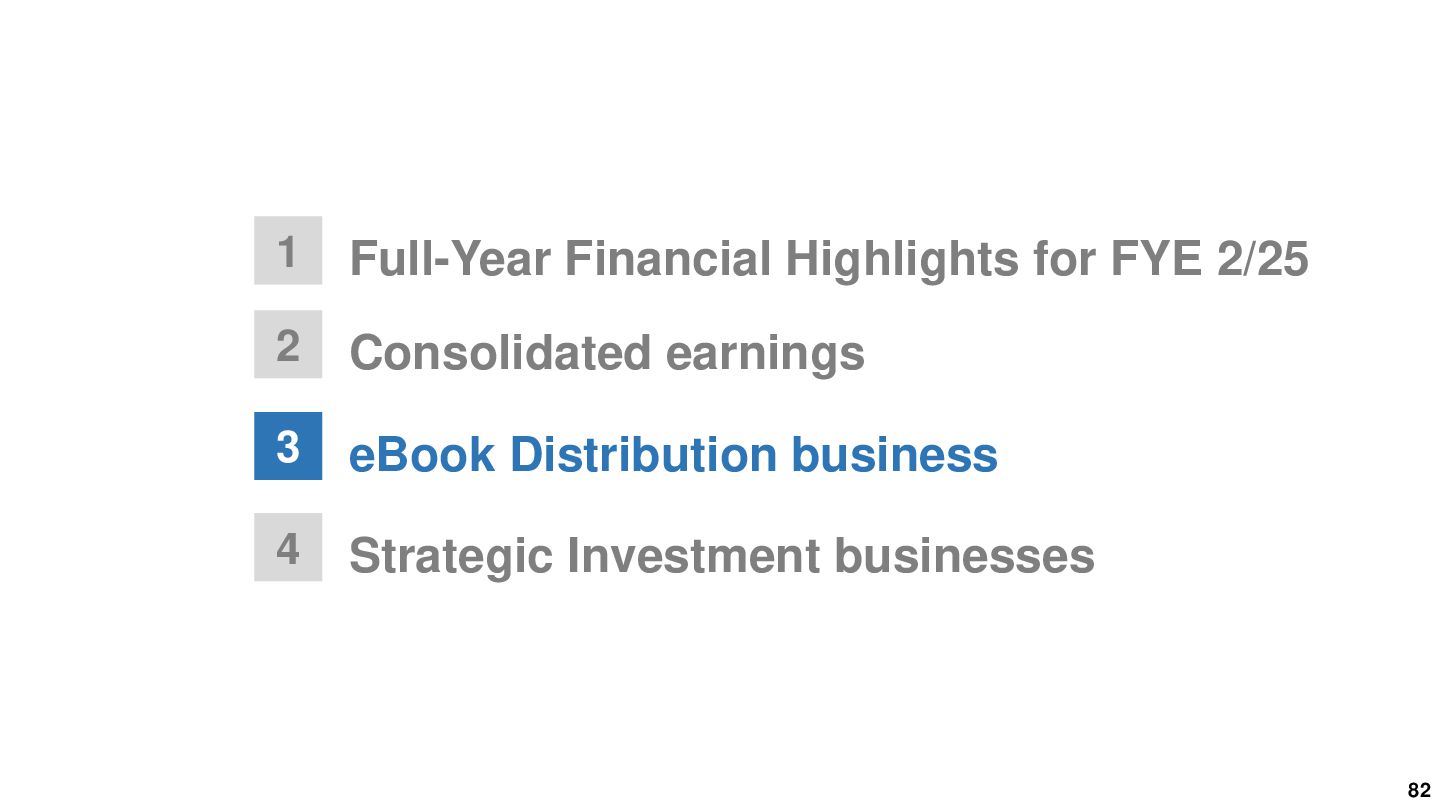The image size is (1440, 810).
Task: Click the word 'earnings' in item two
Action: click(765, 355)
